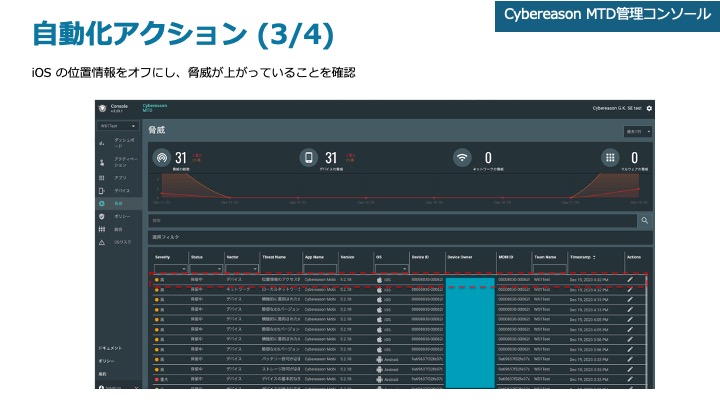Click the Android icon in ストレージ許可 row
720x405 pixels.
(379, 369)
